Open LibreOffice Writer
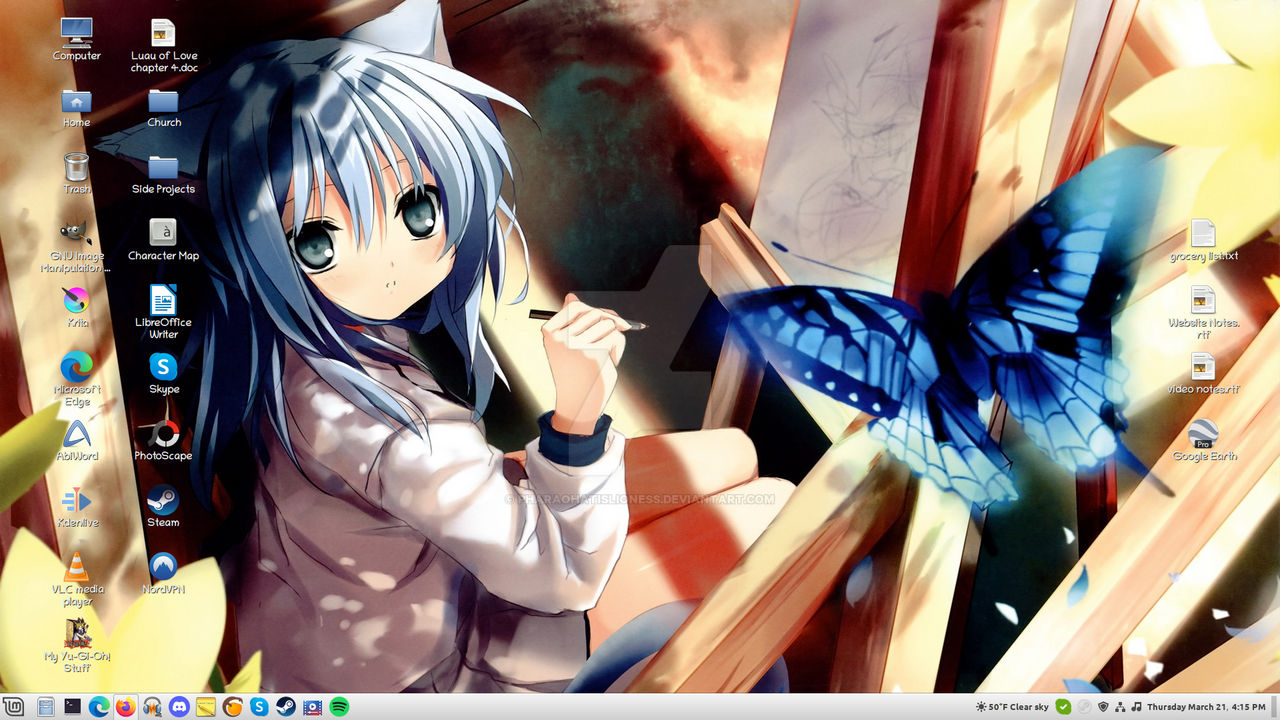 pos(163,300)
